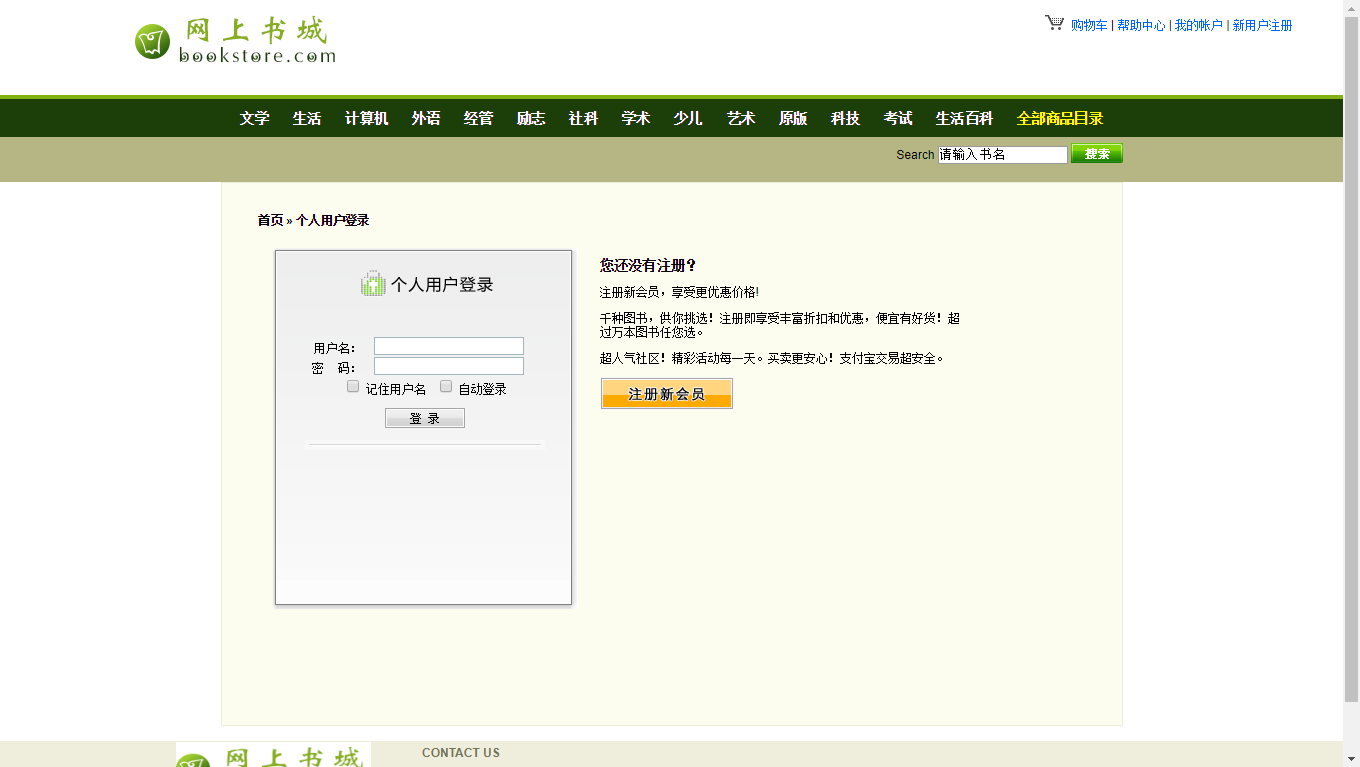Click the CONTACT US footer text
Screen dimensions: 1360x767
click(x=461, y=753)
